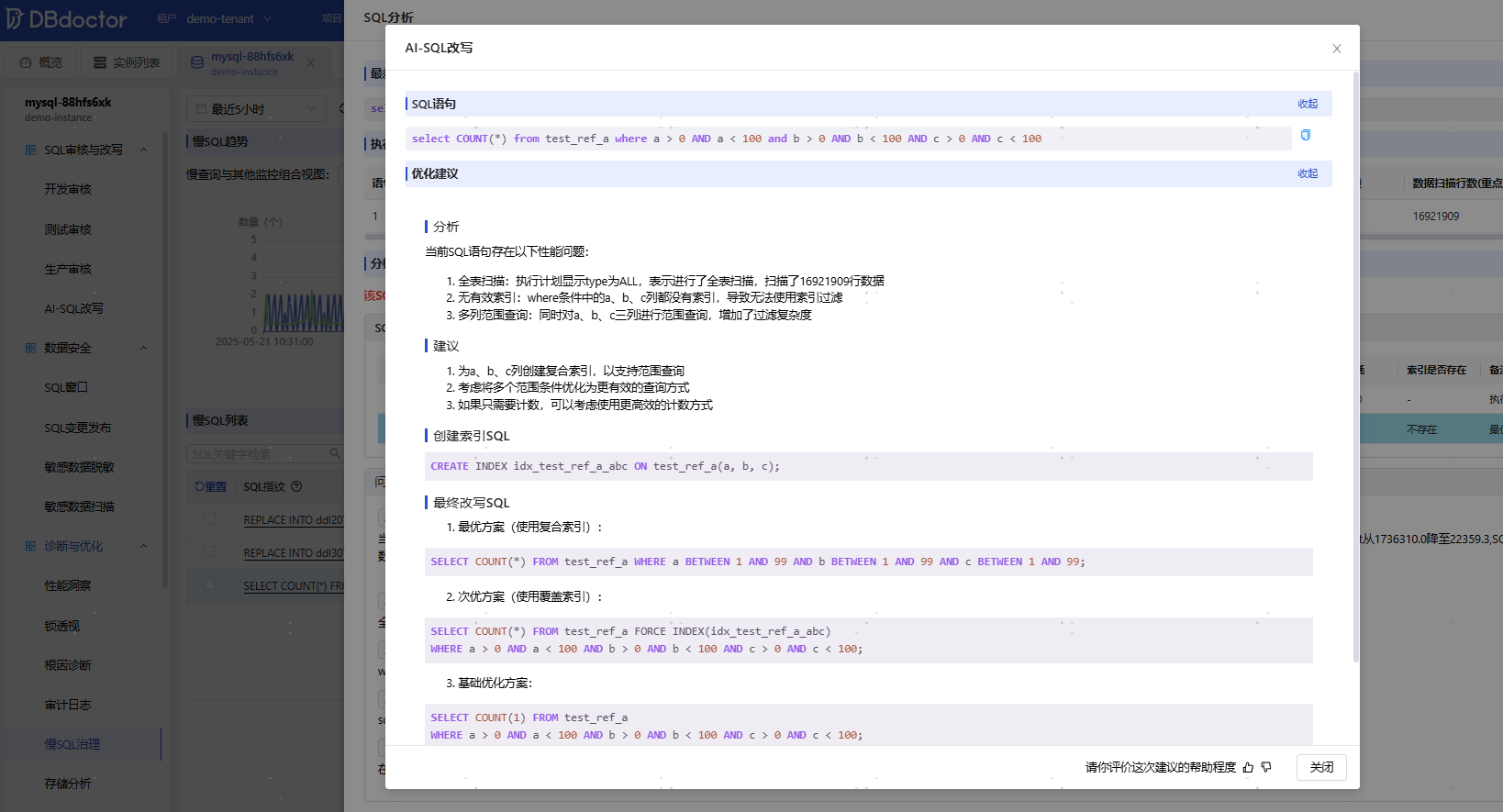Switch to the 实例列表 tab
1503x812 pixels.
[127, 62]
